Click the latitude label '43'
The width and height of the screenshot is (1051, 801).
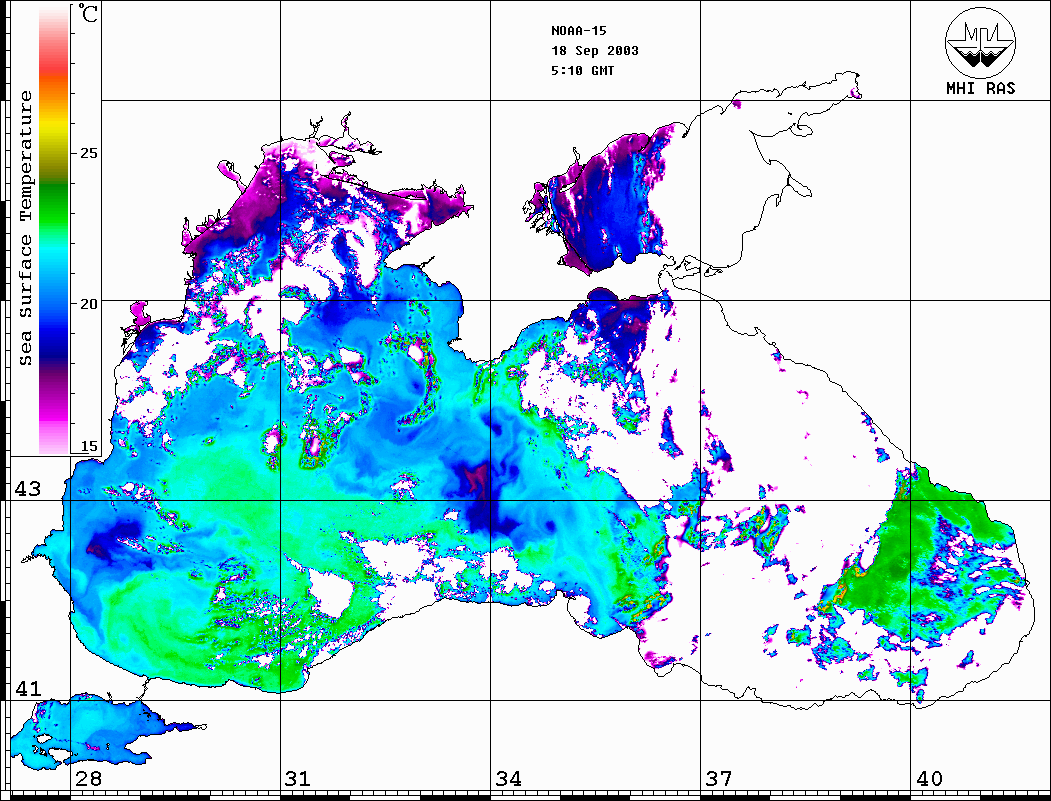pyautogui.click(x=28, y=489)
